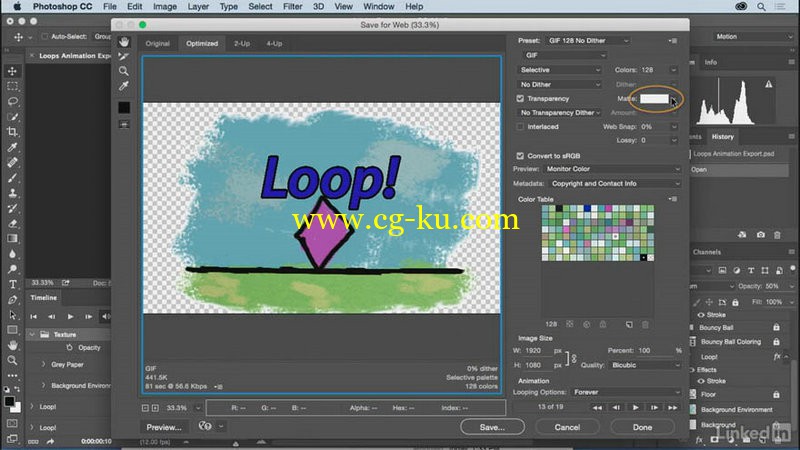Select the Horizontal Type tool
The image size is (800, 450).
(13, 284)
